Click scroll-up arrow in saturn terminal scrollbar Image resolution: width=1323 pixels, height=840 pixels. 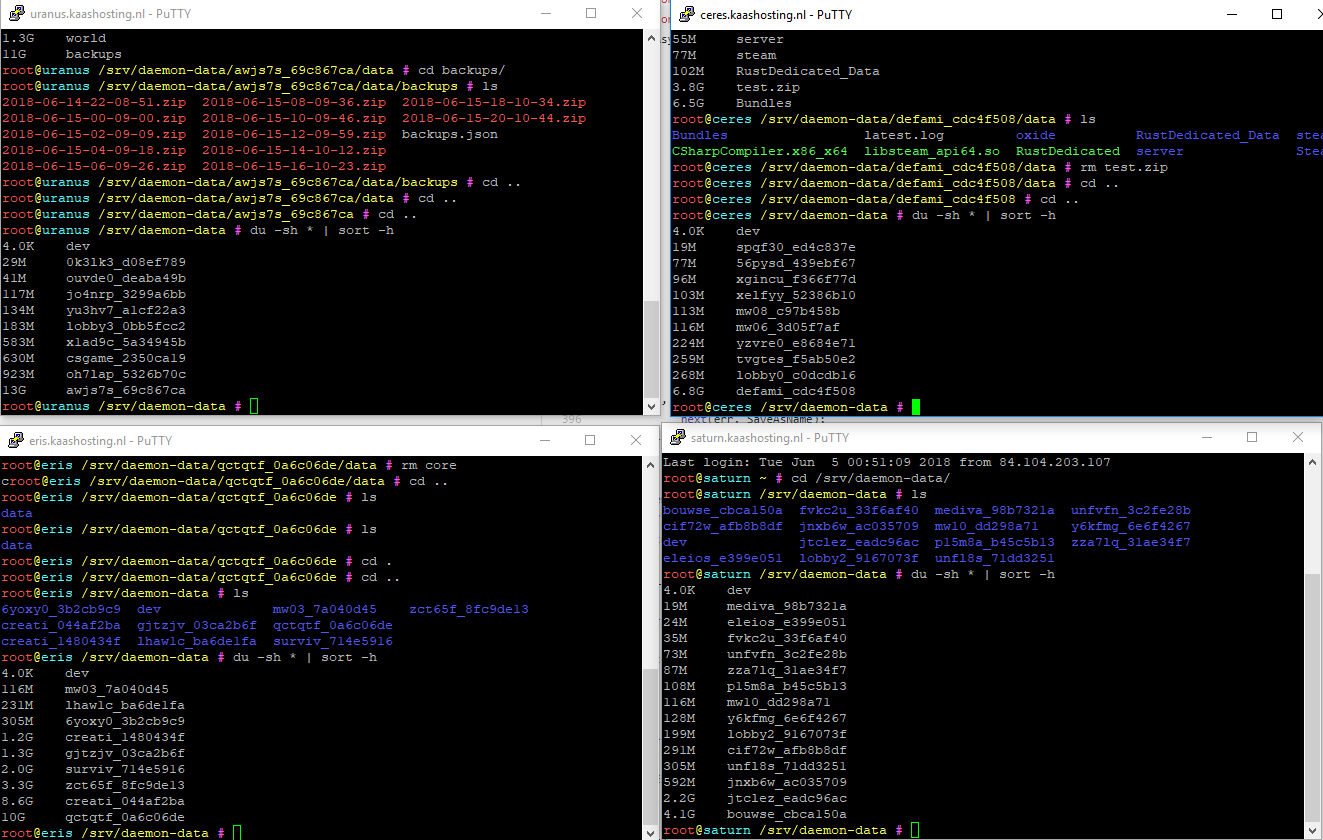click(x=1312, y=463)
